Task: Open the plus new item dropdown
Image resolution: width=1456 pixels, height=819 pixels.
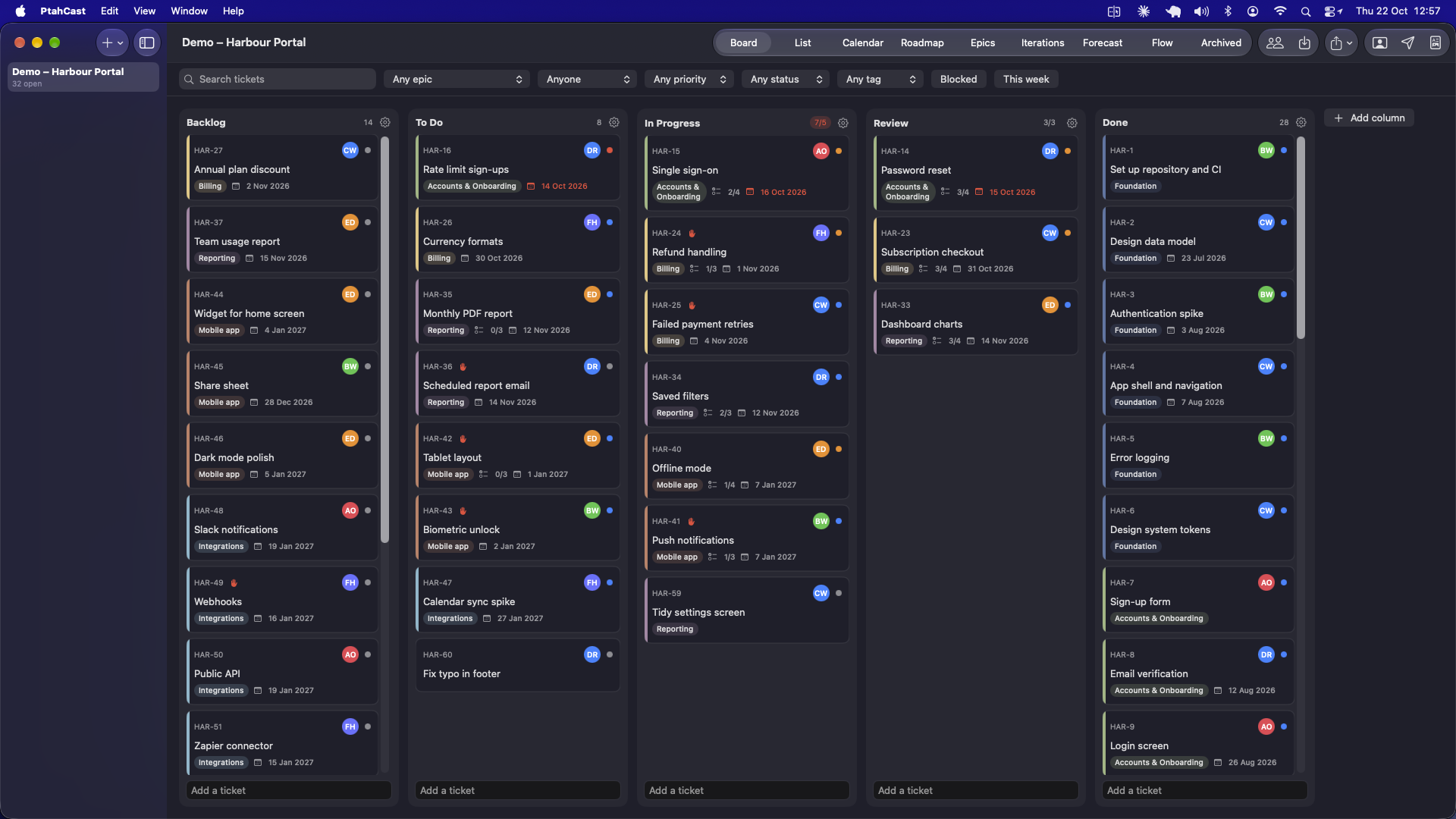Action: pyautogui.click(x=112, y=43)
